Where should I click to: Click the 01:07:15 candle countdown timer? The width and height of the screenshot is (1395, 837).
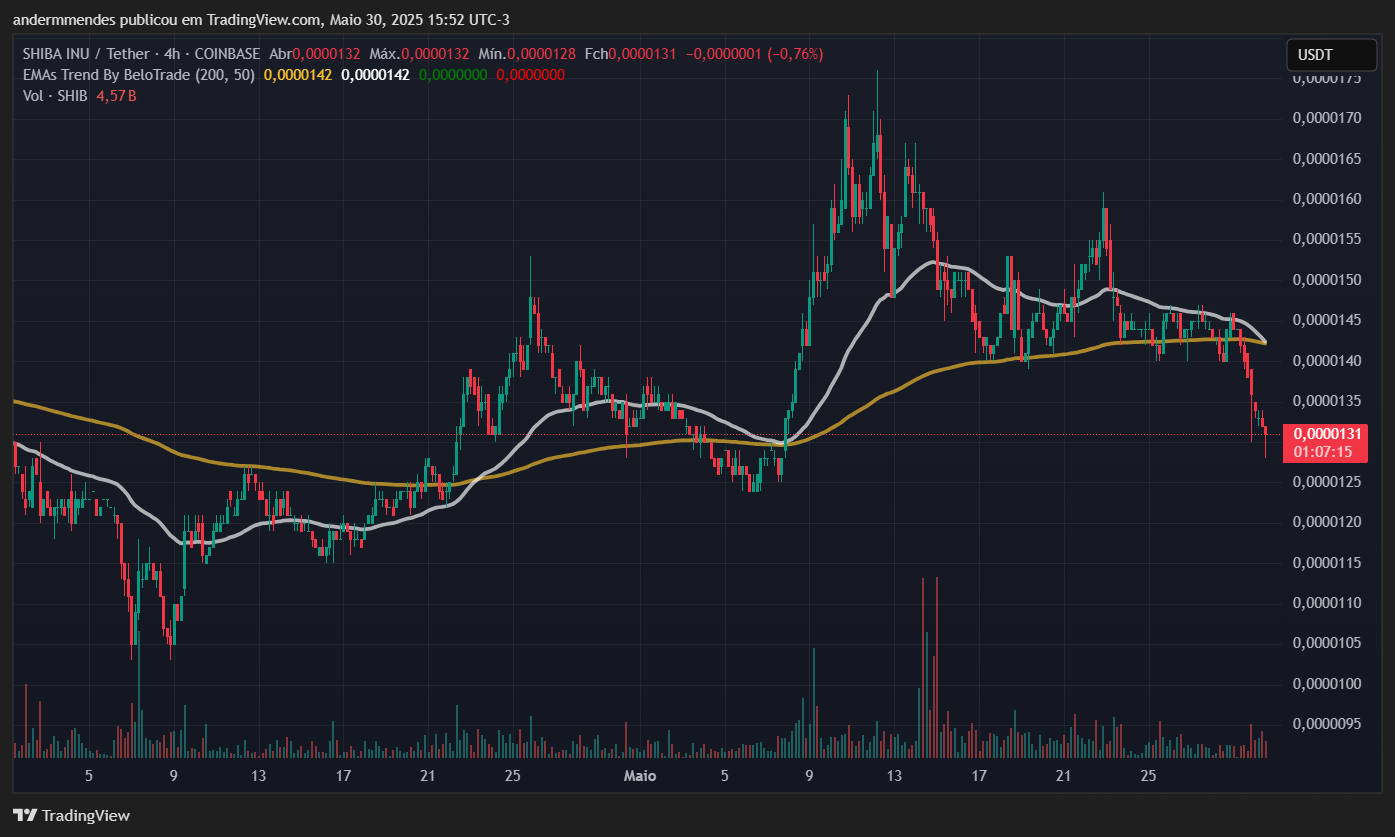pyautogui.click(x=1322, y=452)
